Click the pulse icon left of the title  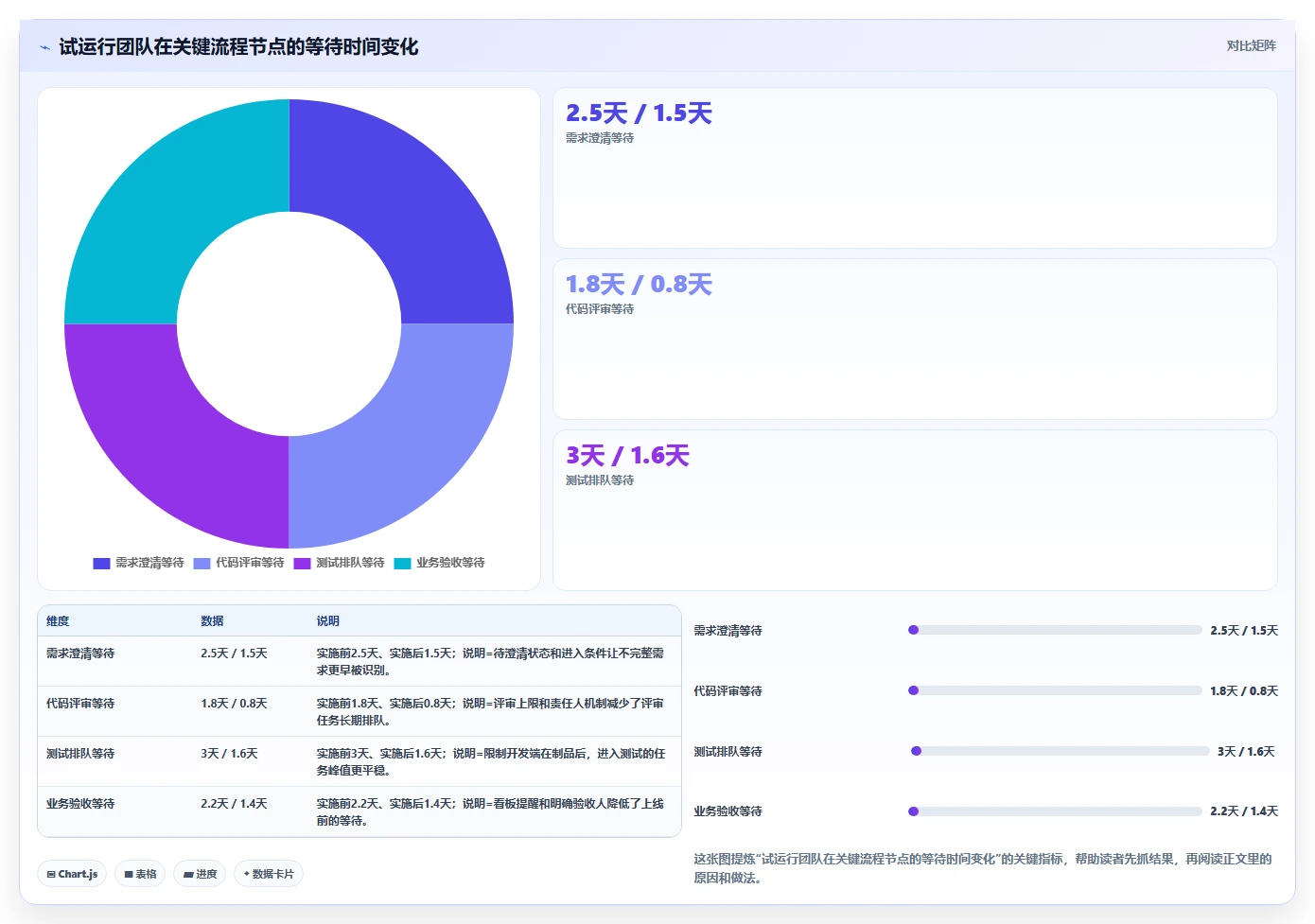[44, 47]
